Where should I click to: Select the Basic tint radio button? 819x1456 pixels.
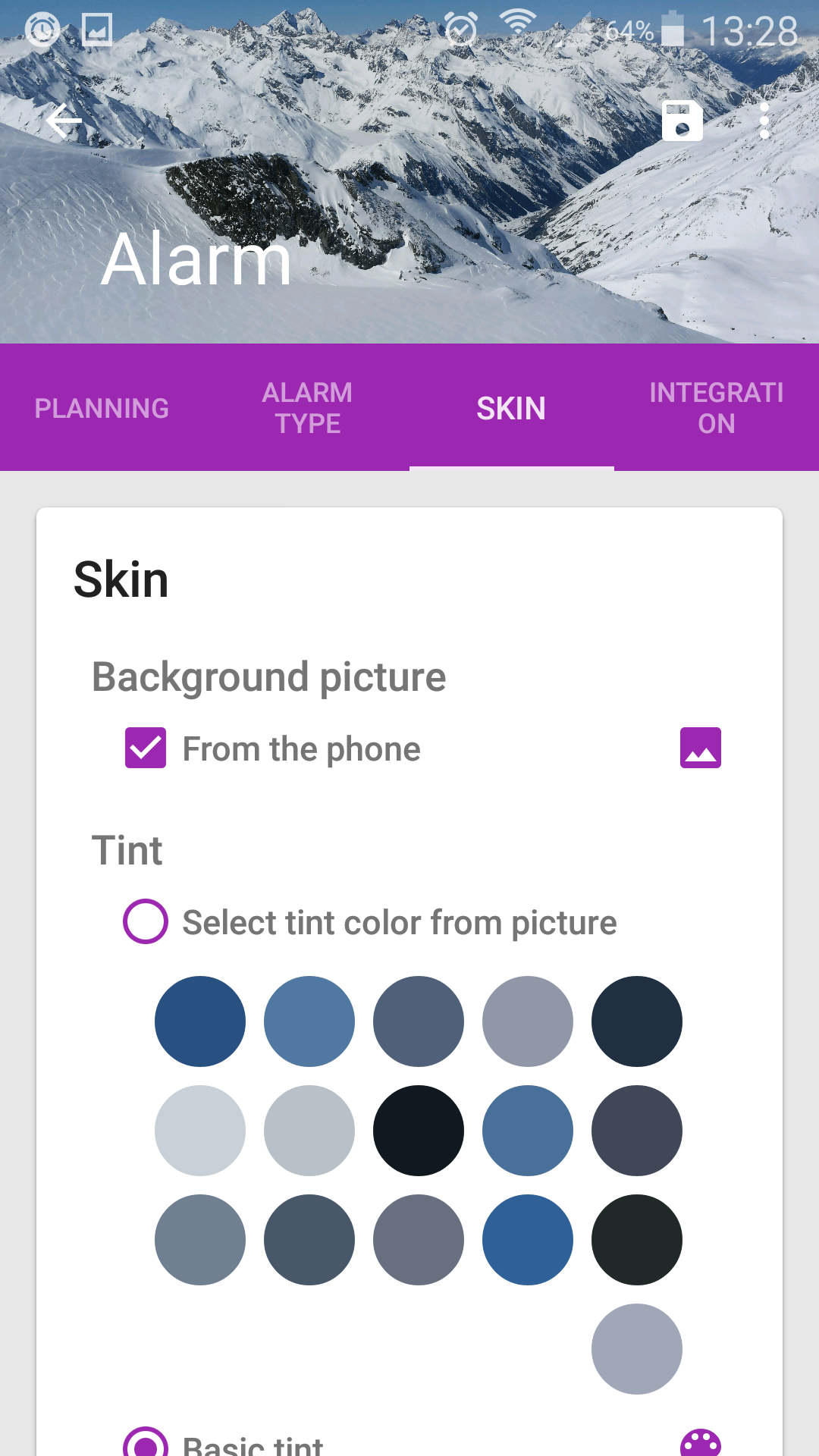(x=146, y=1442)
